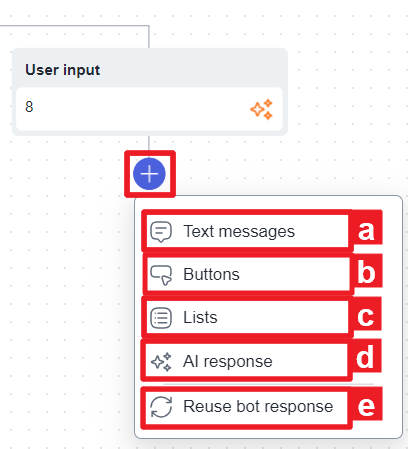This screenshot has width=408, height=449.
Task: Select the AI response text entry
Action: click(x=228, y=361)
